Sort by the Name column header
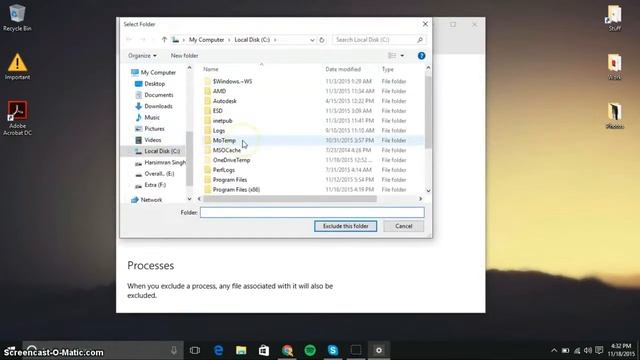The width and height of the screenshot is (640, 360). click(211, 69)
